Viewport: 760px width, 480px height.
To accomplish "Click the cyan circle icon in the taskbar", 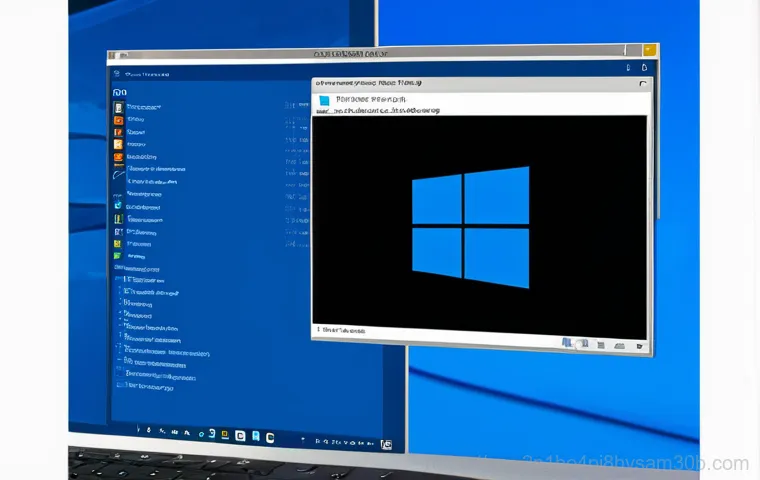I will [201, 434].
